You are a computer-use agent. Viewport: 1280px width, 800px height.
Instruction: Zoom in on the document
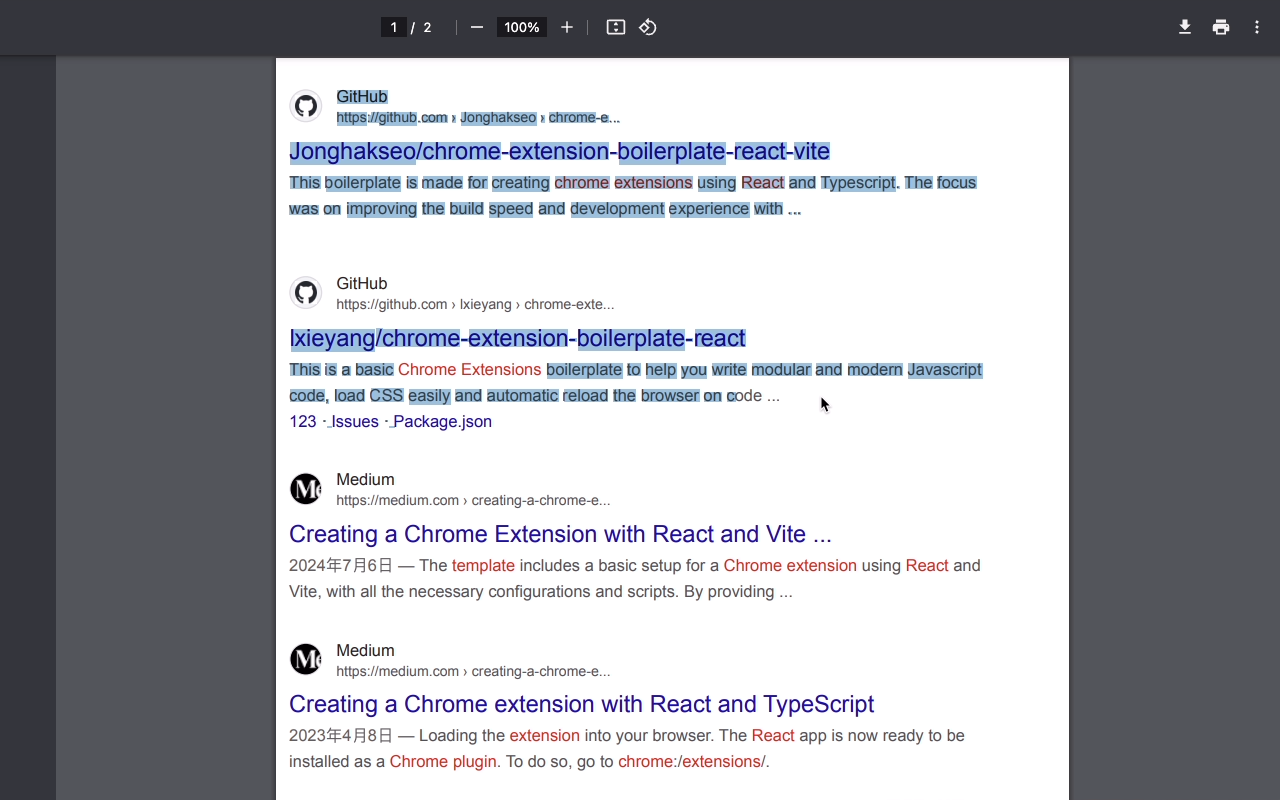tap(566, 27)
